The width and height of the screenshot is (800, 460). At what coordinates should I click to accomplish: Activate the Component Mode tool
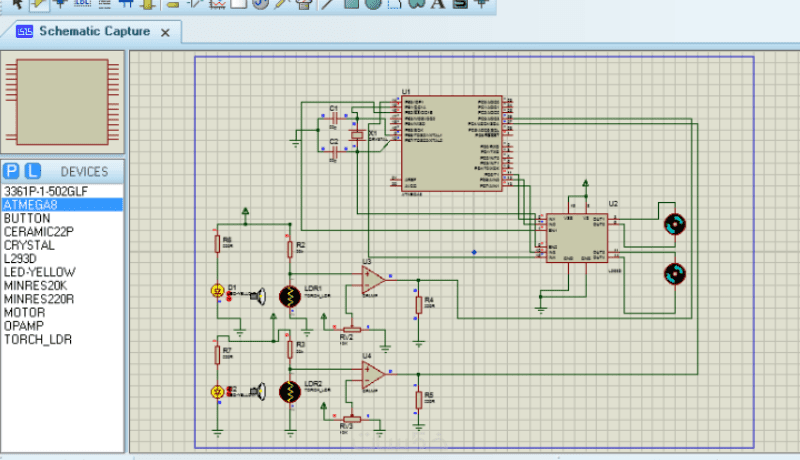coord(41,4)
